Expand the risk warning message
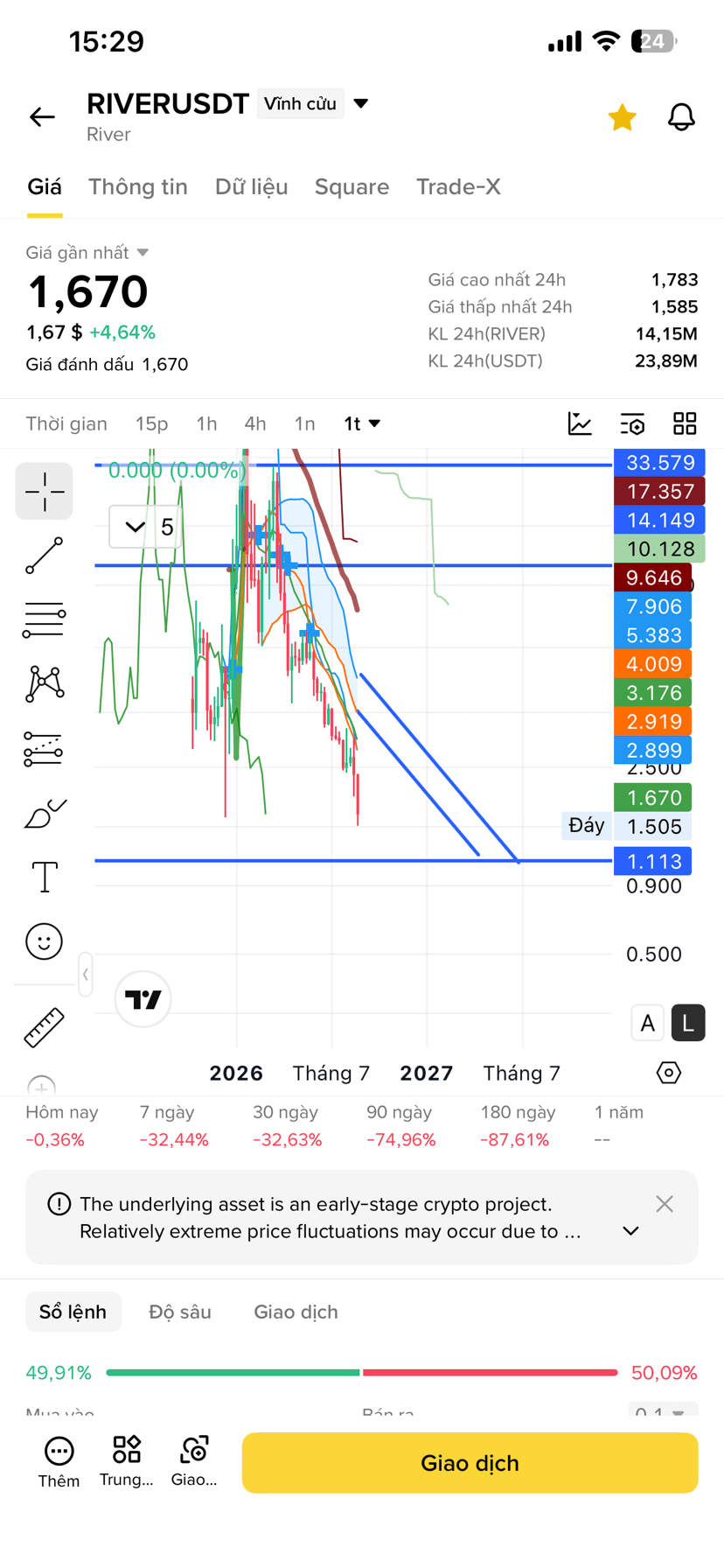Viewport: 724px width, 1568px height. (x=630, y=1231)
